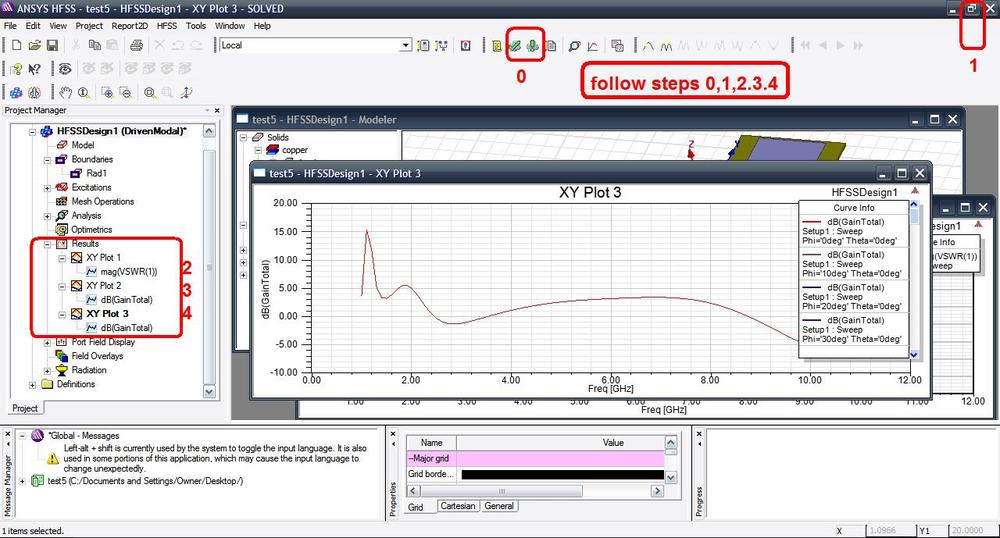Click the New project icon

pos(17,45)
